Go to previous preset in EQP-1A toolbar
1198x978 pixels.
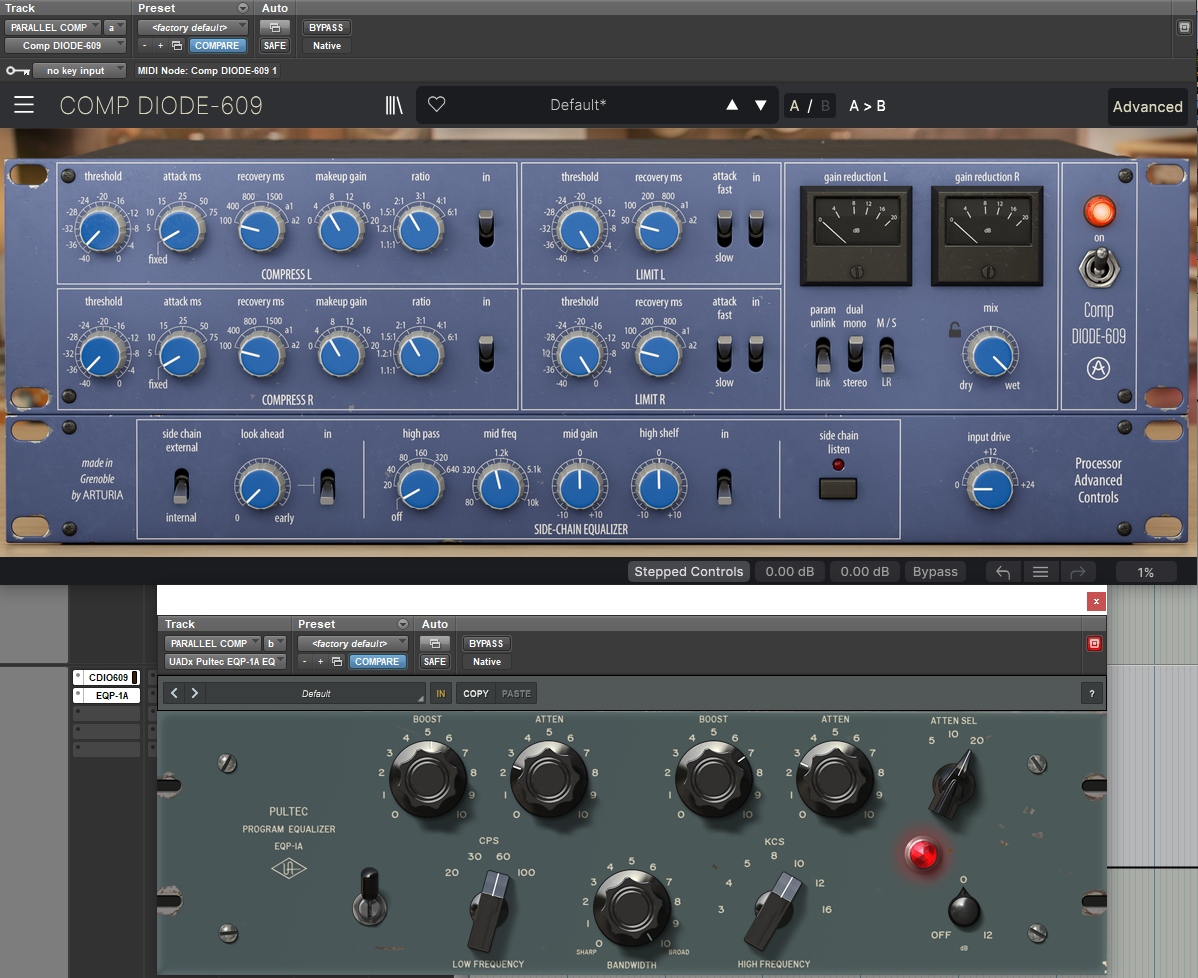(x=174, y=693)
